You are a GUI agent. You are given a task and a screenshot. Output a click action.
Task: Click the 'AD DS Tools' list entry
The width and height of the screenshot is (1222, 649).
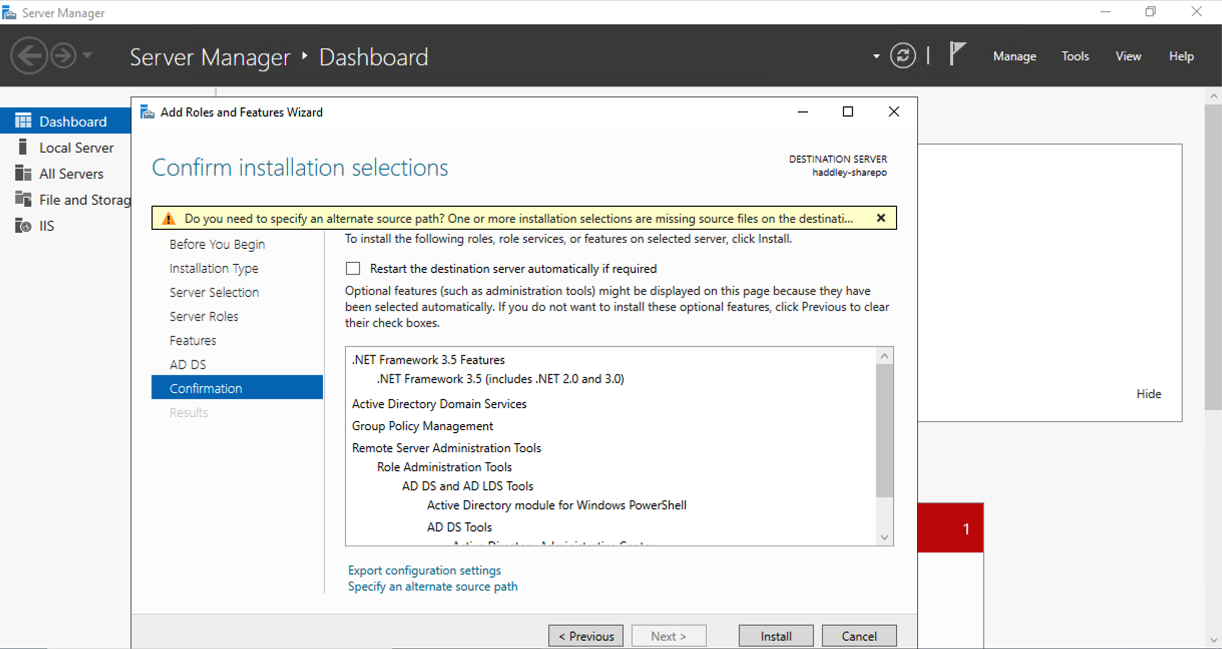point(459,527)
